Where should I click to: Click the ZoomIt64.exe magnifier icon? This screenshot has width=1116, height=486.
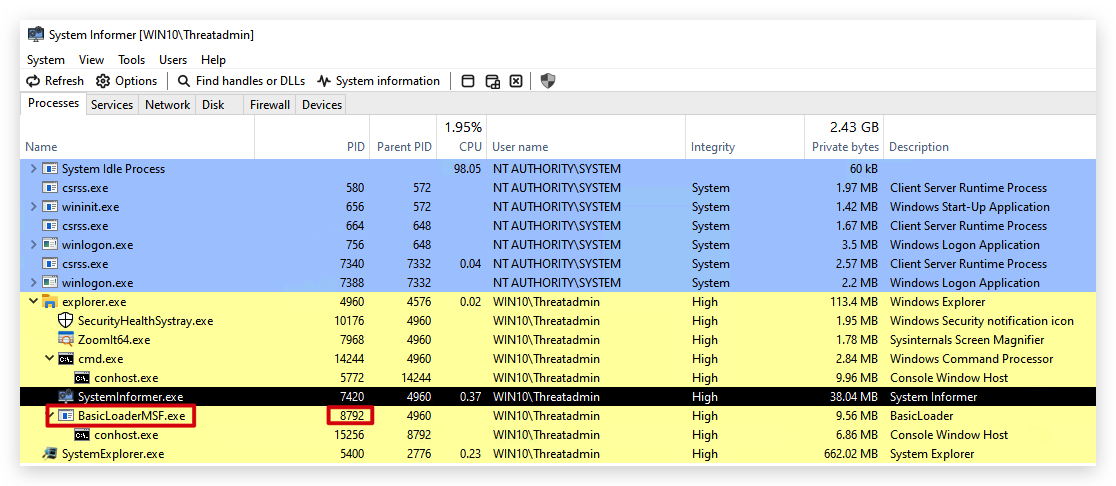point(65,339)
